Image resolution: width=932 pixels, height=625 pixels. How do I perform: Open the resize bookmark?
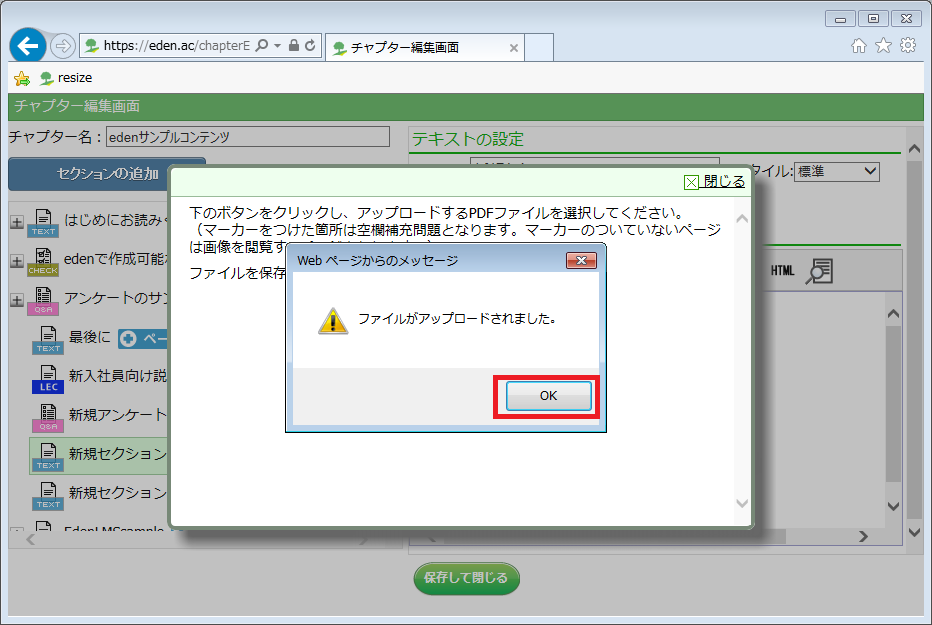(x=66, y=78)
